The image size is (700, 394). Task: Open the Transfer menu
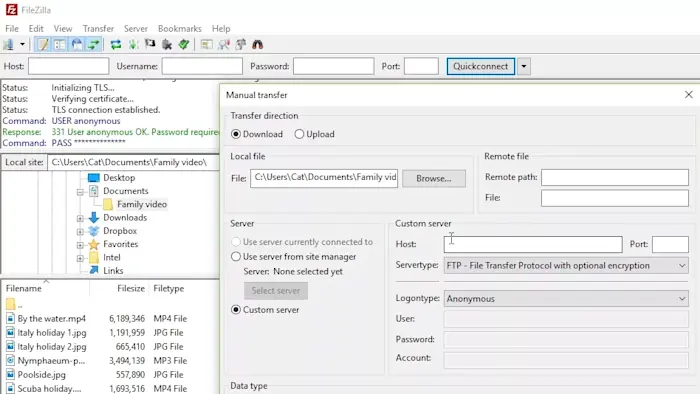[x=98, y=29]
